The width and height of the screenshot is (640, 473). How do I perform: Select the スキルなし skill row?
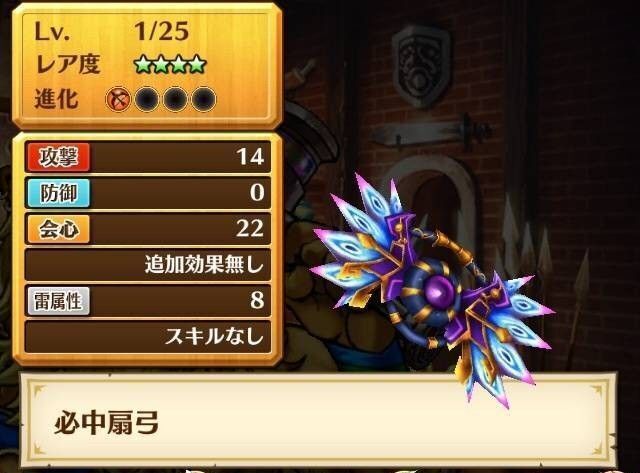148,337
